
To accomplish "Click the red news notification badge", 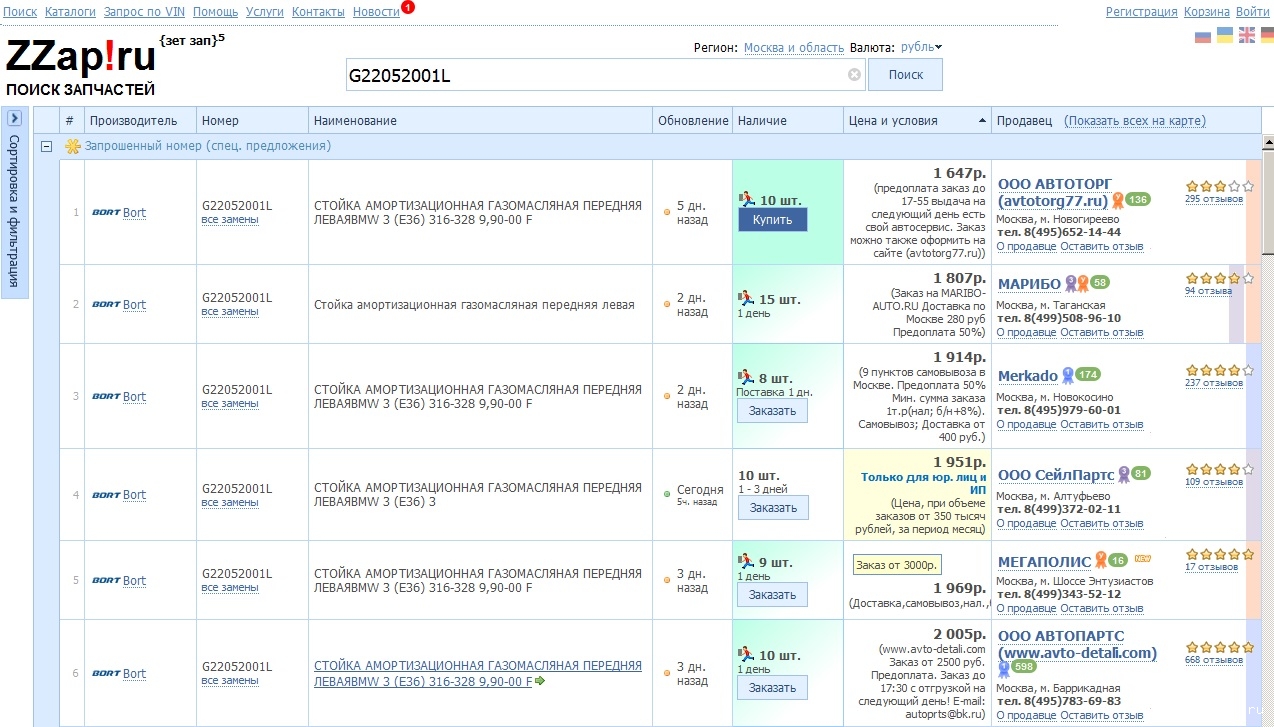I will (x=407, y=7).
